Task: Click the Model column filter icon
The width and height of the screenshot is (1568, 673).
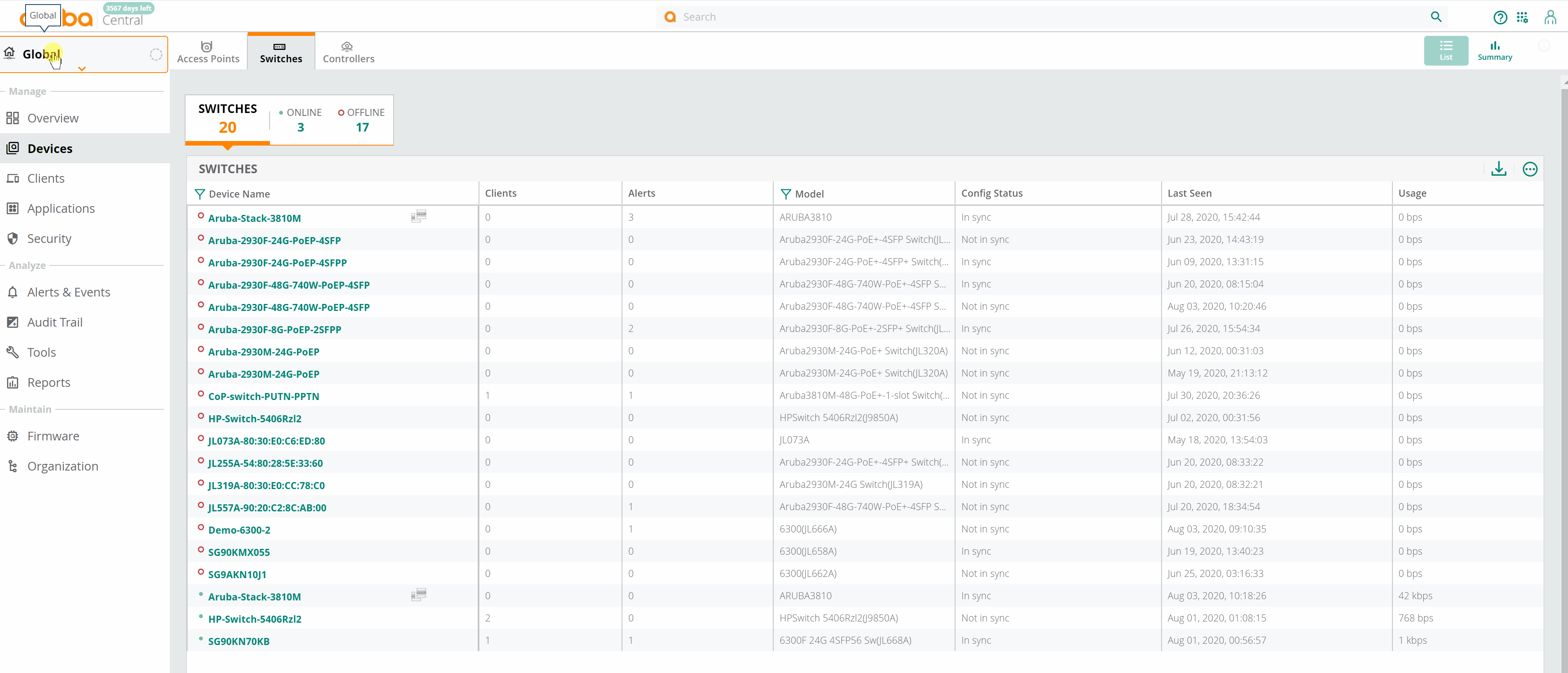Action: click(785, 194)
